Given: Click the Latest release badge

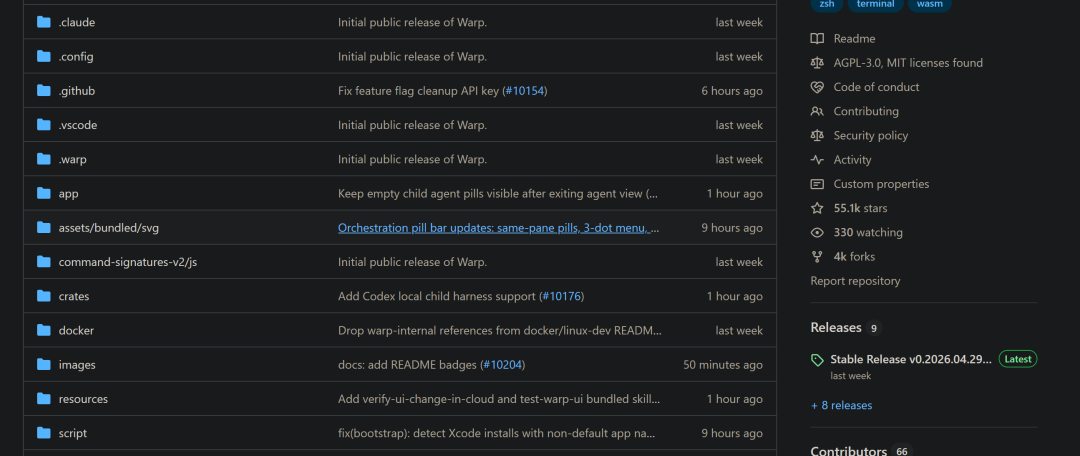Looking at the screenshot, I should [1017, 359].
